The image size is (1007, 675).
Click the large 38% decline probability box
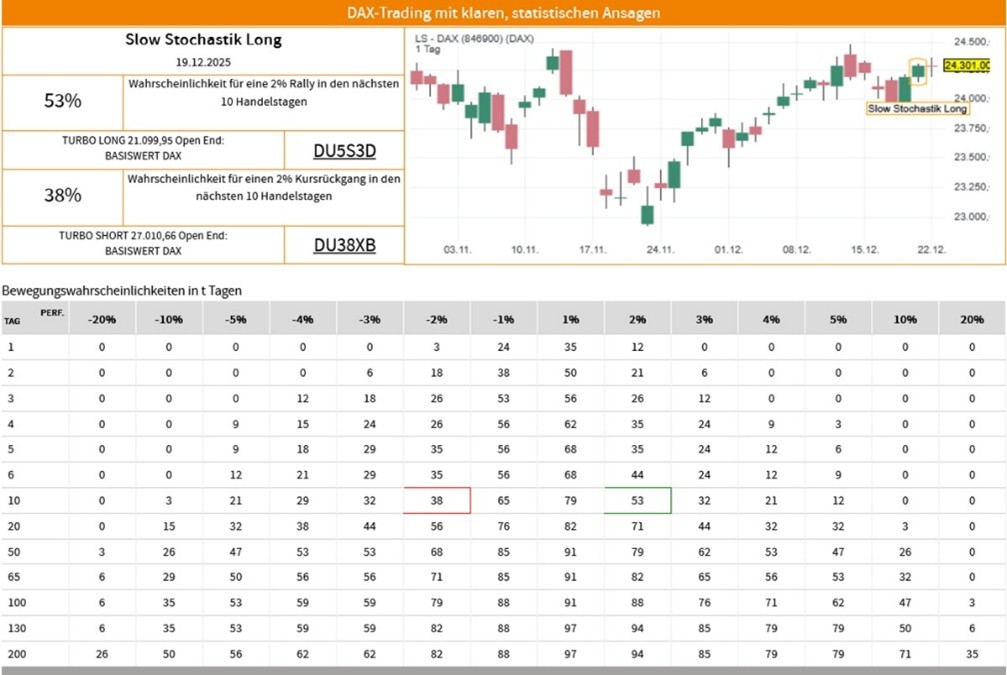click(x=63, y=196)
